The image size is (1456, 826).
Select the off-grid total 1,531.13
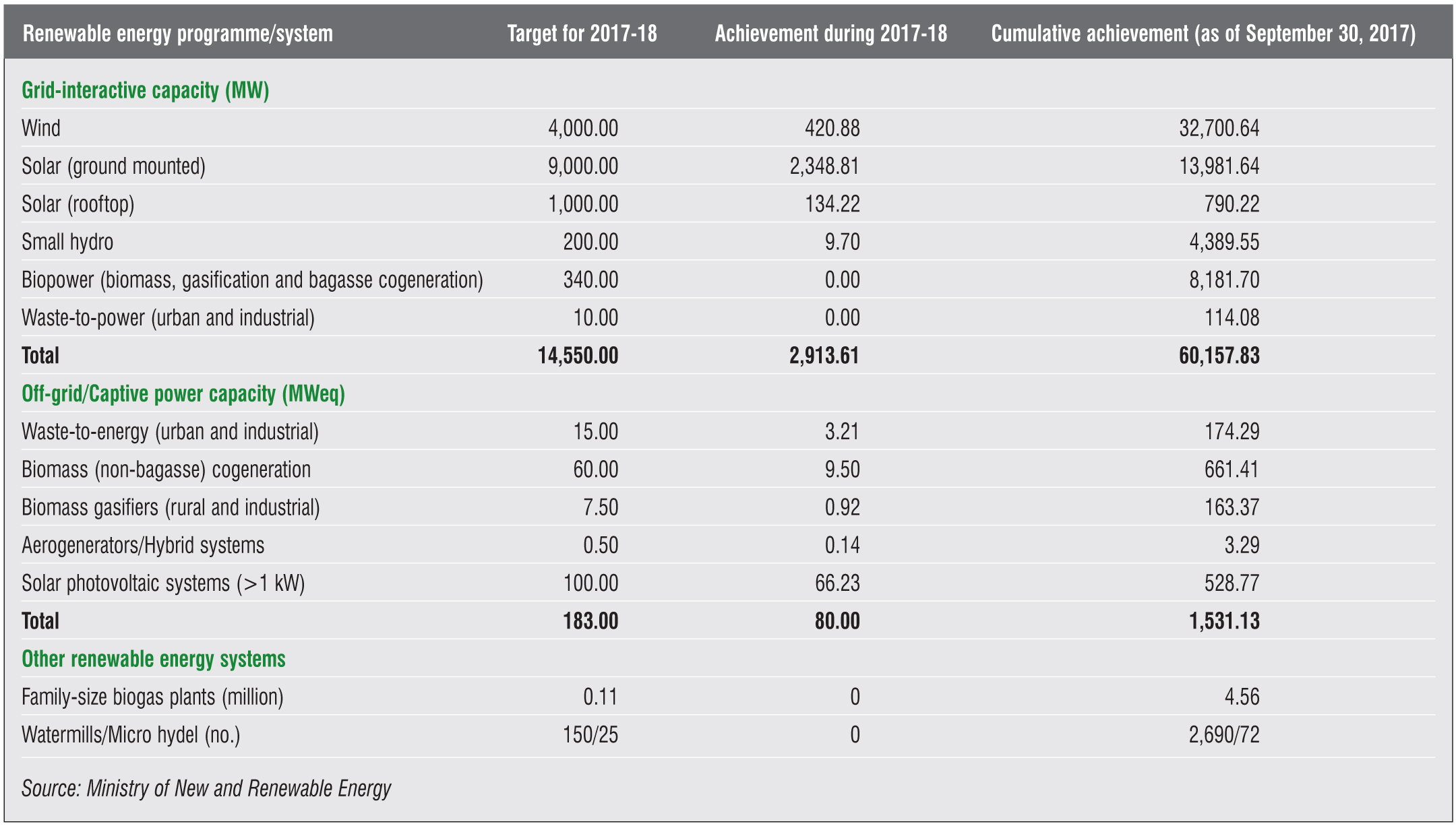[x=1223, y=621]
